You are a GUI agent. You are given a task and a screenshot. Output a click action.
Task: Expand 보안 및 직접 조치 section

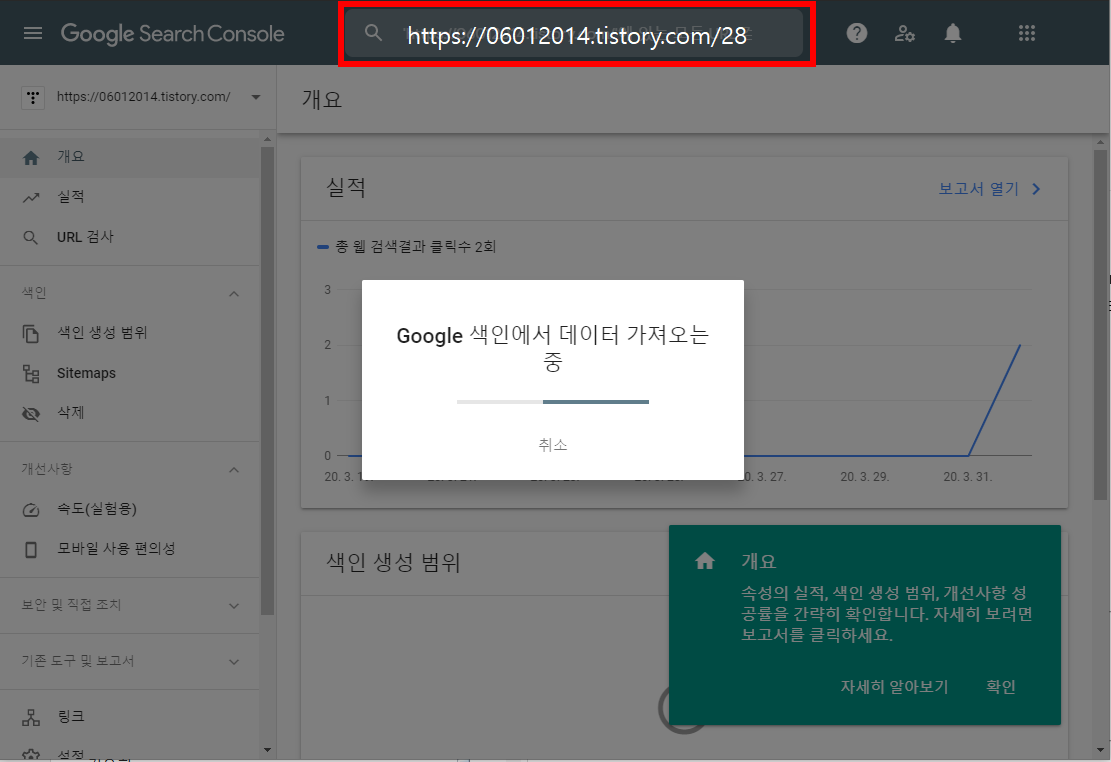[130, 605]
